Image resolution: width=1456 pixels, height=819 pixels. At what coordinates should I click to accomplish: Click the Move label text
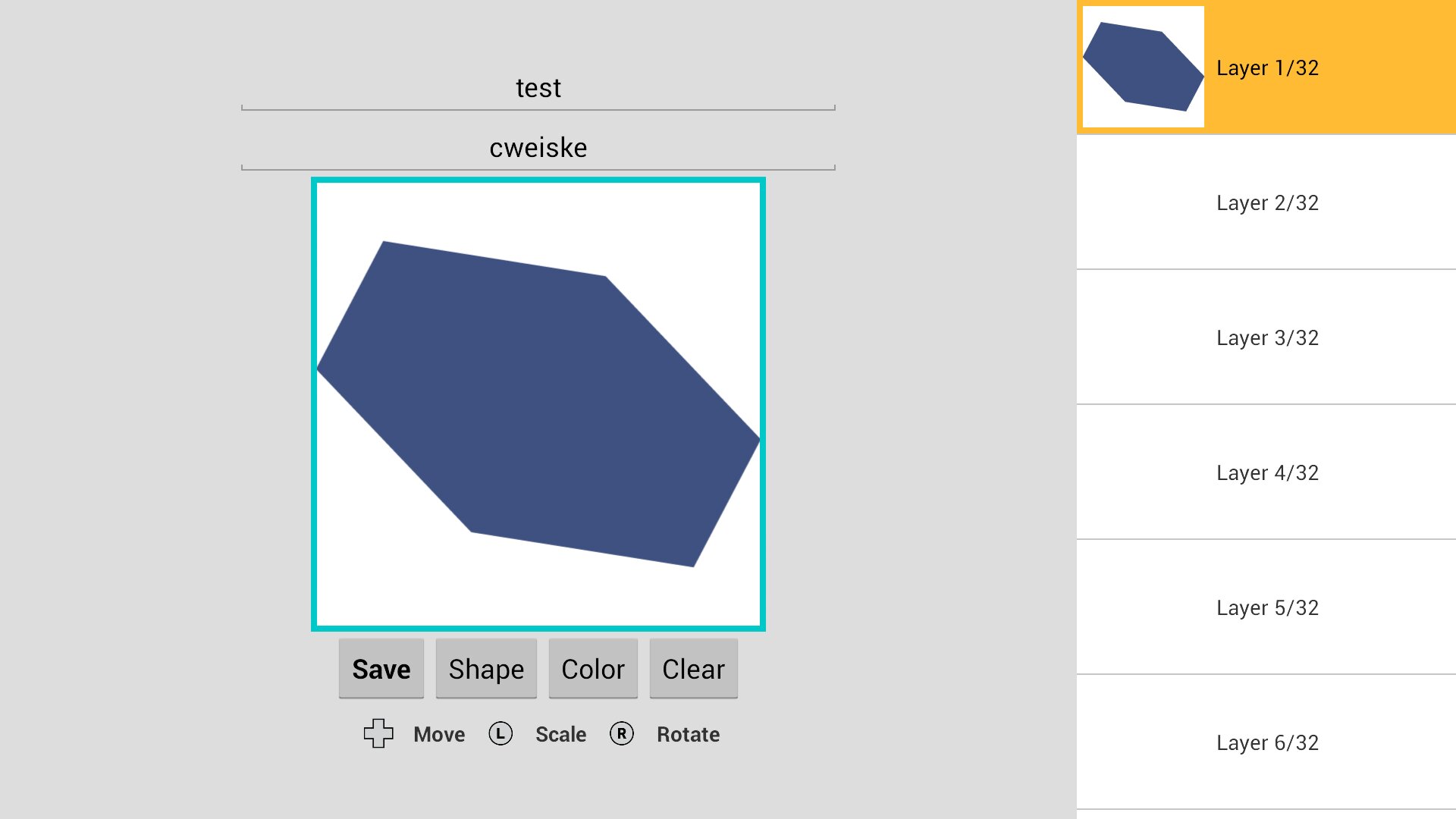tap(439, 734)
